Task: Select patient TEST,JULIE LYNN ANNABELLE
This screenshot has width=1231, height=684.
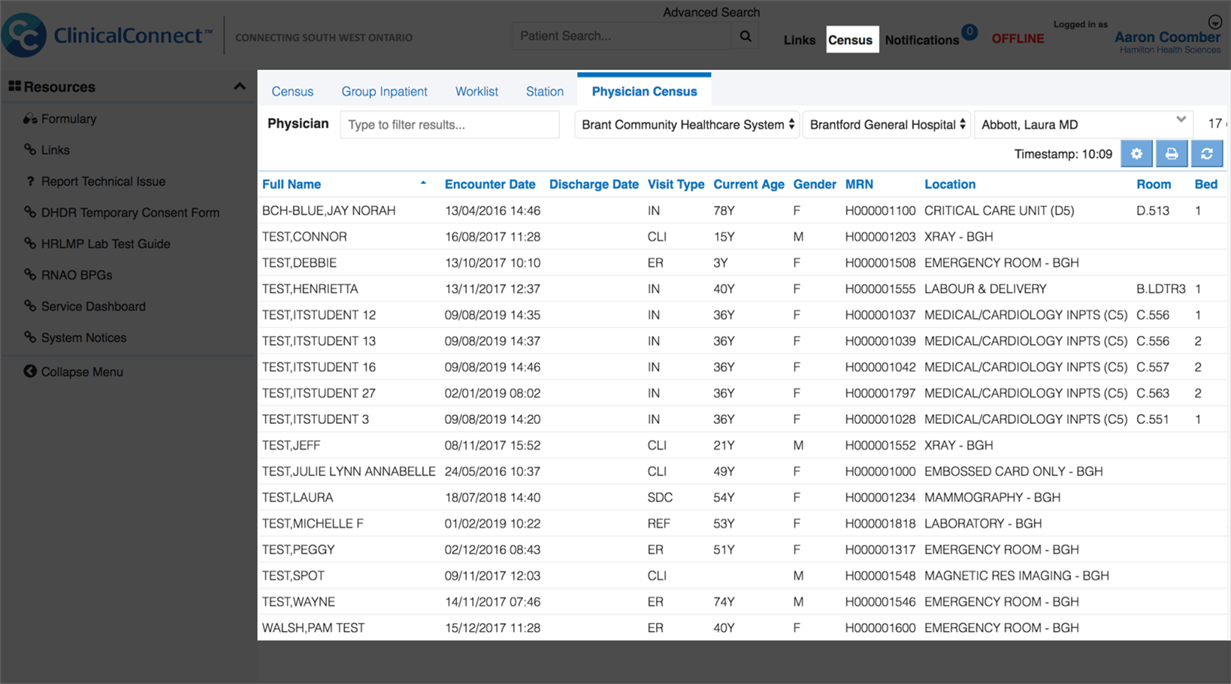Action: coord(349,471)
